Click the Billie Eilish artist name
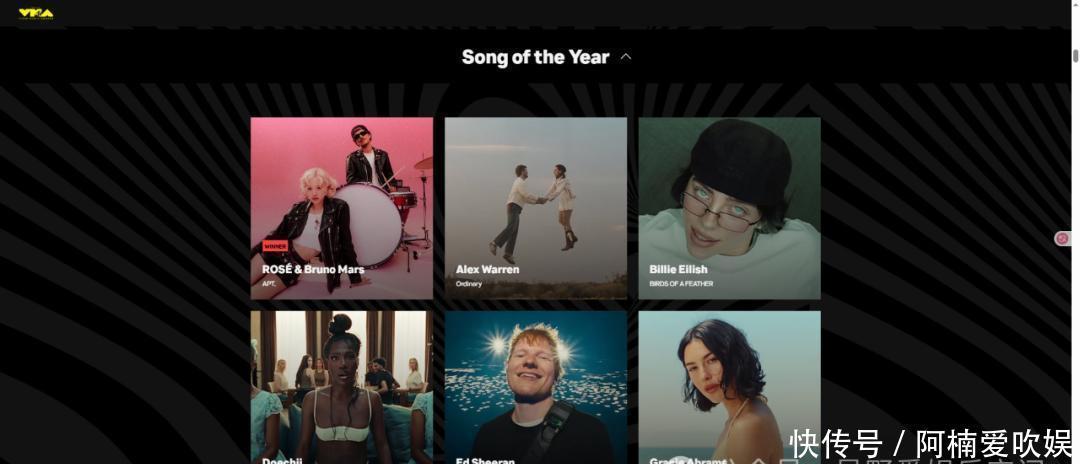1080x464 pixels. tap(678, 269)
